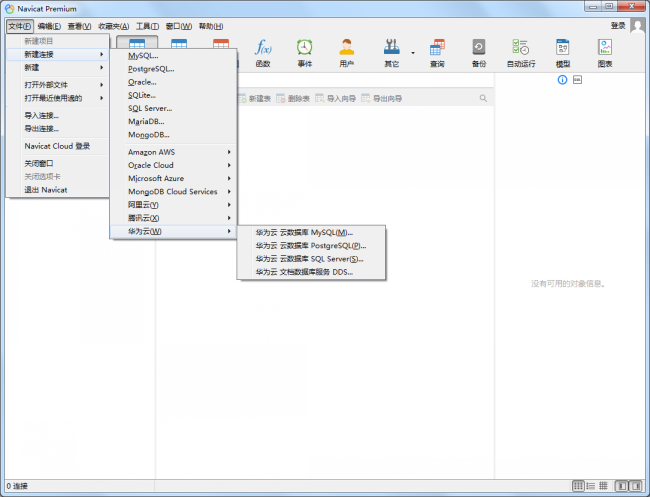
Task: Select 华为云 云数据库 SQL Server(S)...
Action: (x=311, y=259)
